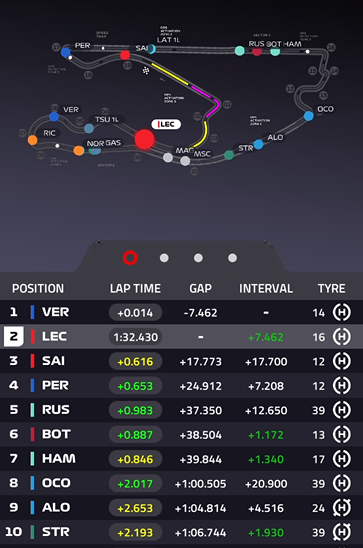Click the 1:32.430 lap time pill
Viewport: 363px width, 548px height.
pyautogui.click(x=136, y=337)
